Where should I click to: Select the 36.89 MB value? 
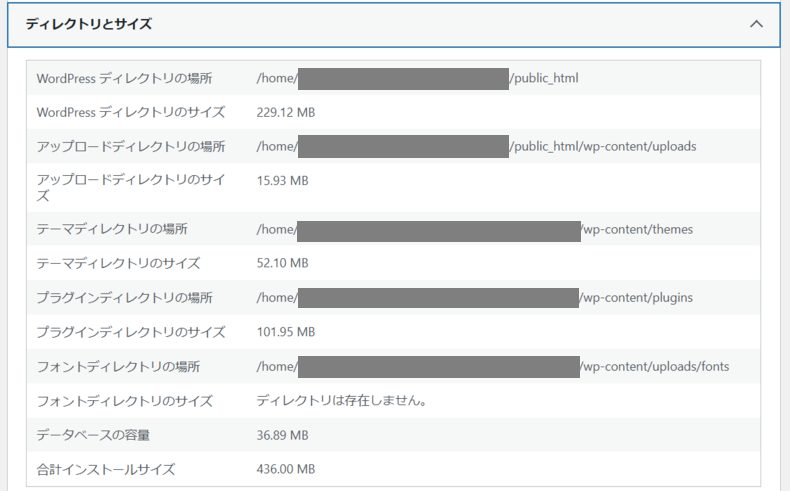(282, 435)
